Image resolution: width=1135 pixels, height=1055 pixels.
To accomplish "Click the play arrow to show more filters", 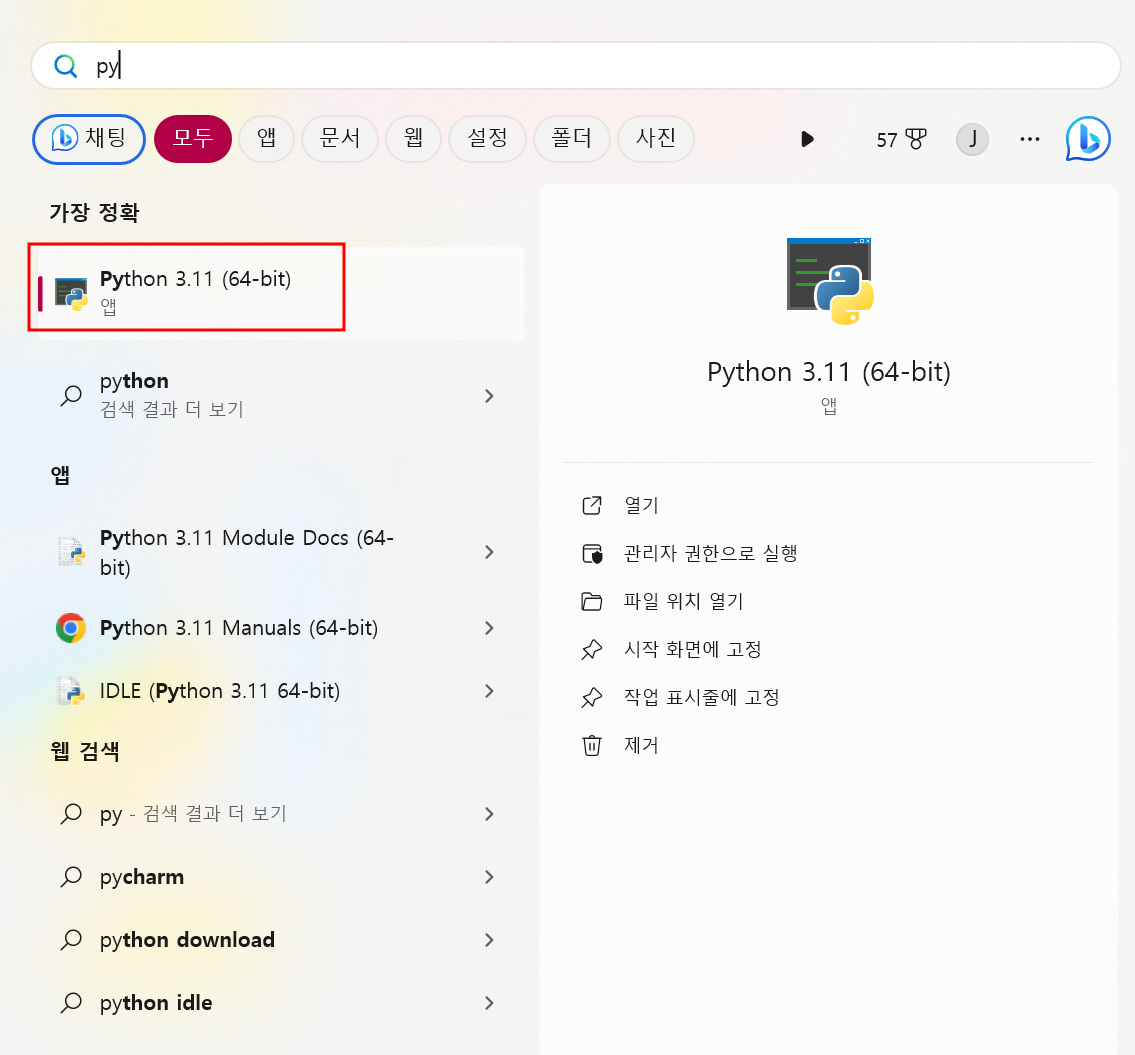I will (x=808, y=139).
